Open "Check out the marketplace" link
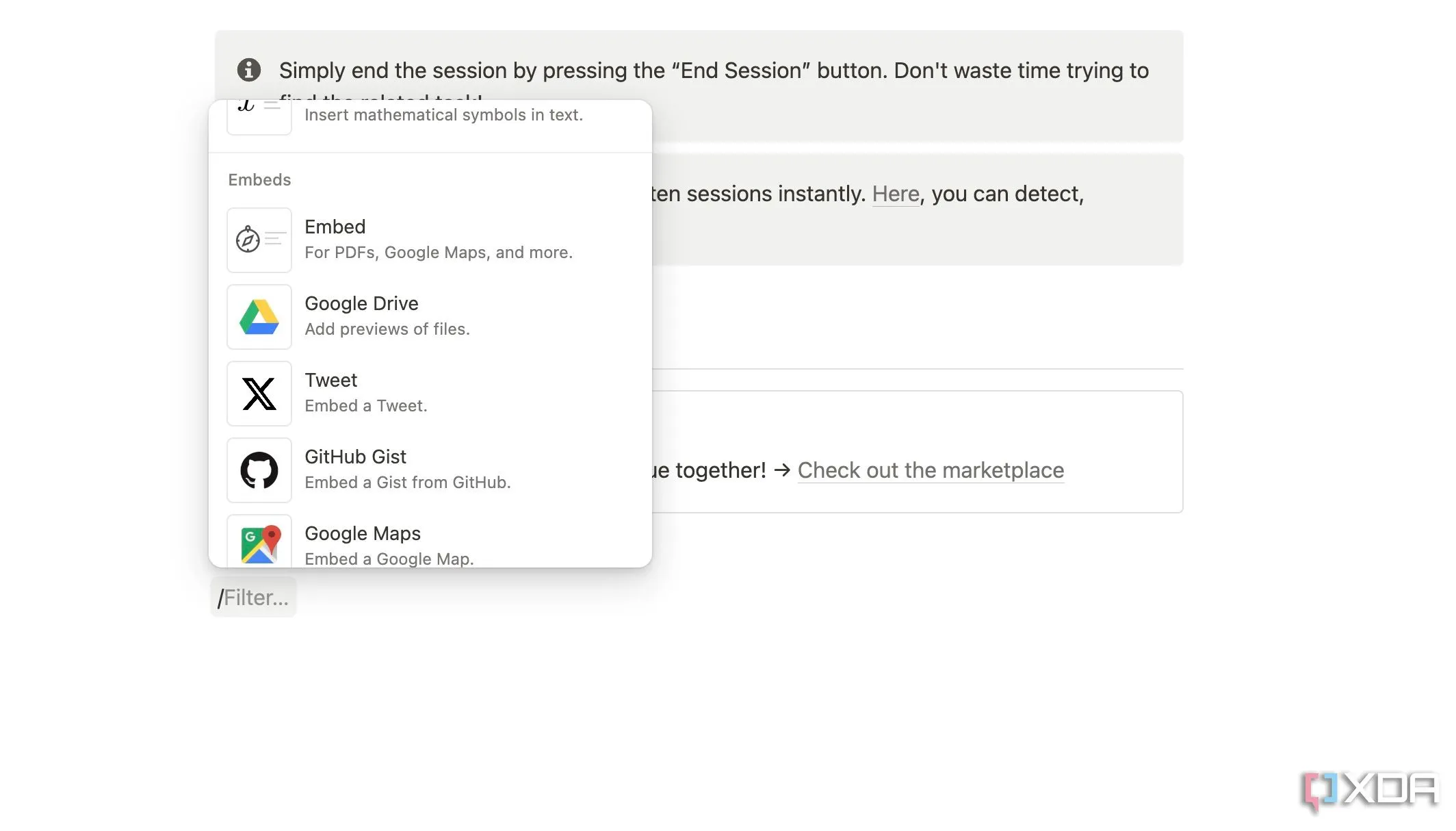This screenshot has height=831, width=1456. (x=931, y=470)
